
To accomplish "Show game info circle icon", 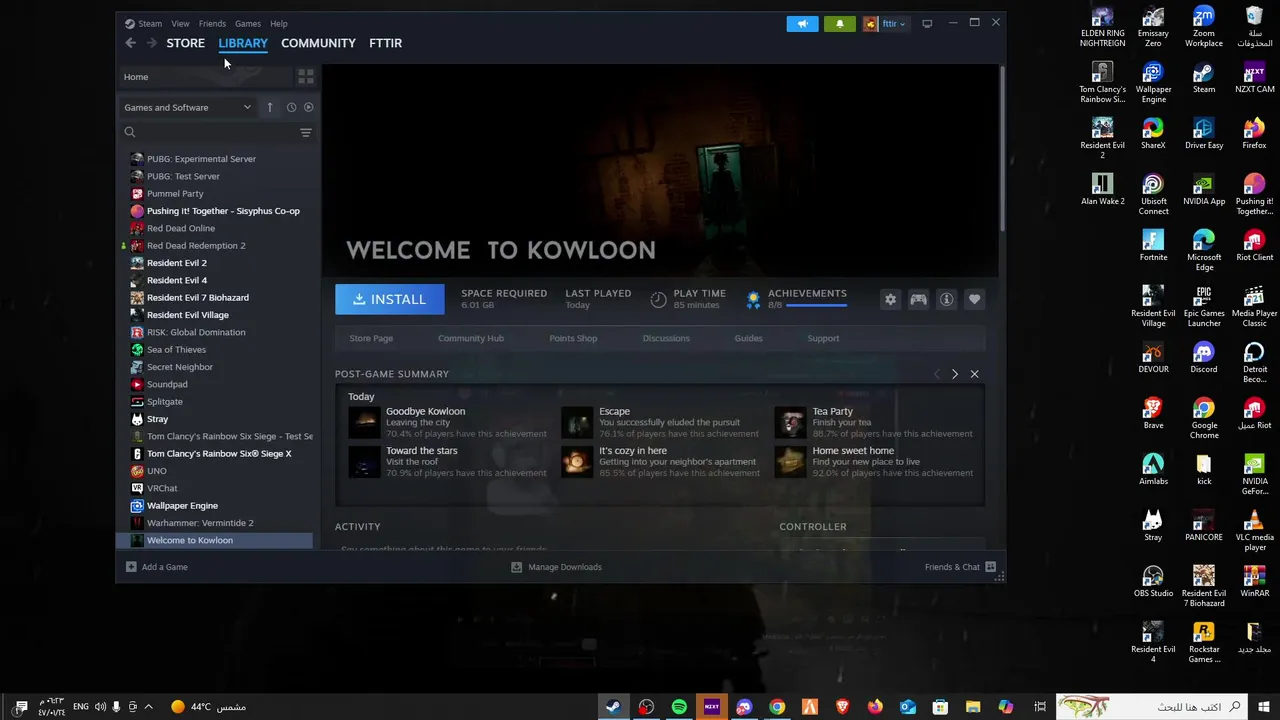I will 946,299.
